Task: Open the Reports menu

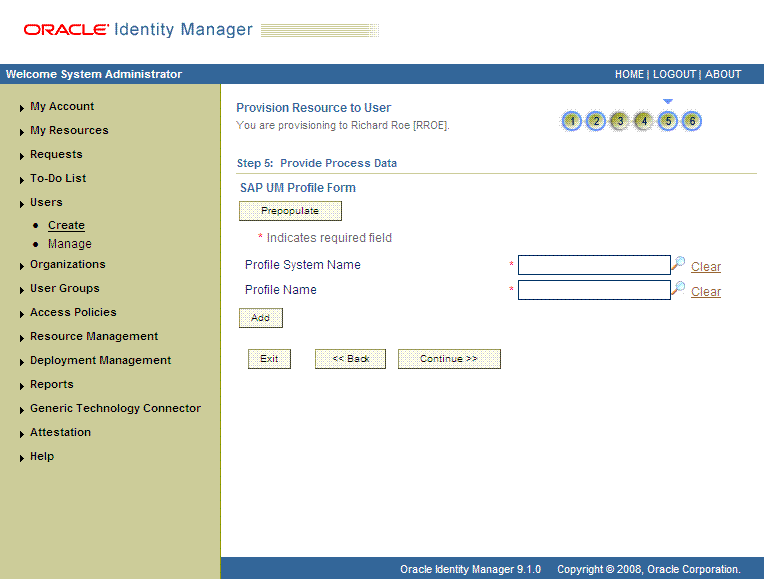Action: 52,384
